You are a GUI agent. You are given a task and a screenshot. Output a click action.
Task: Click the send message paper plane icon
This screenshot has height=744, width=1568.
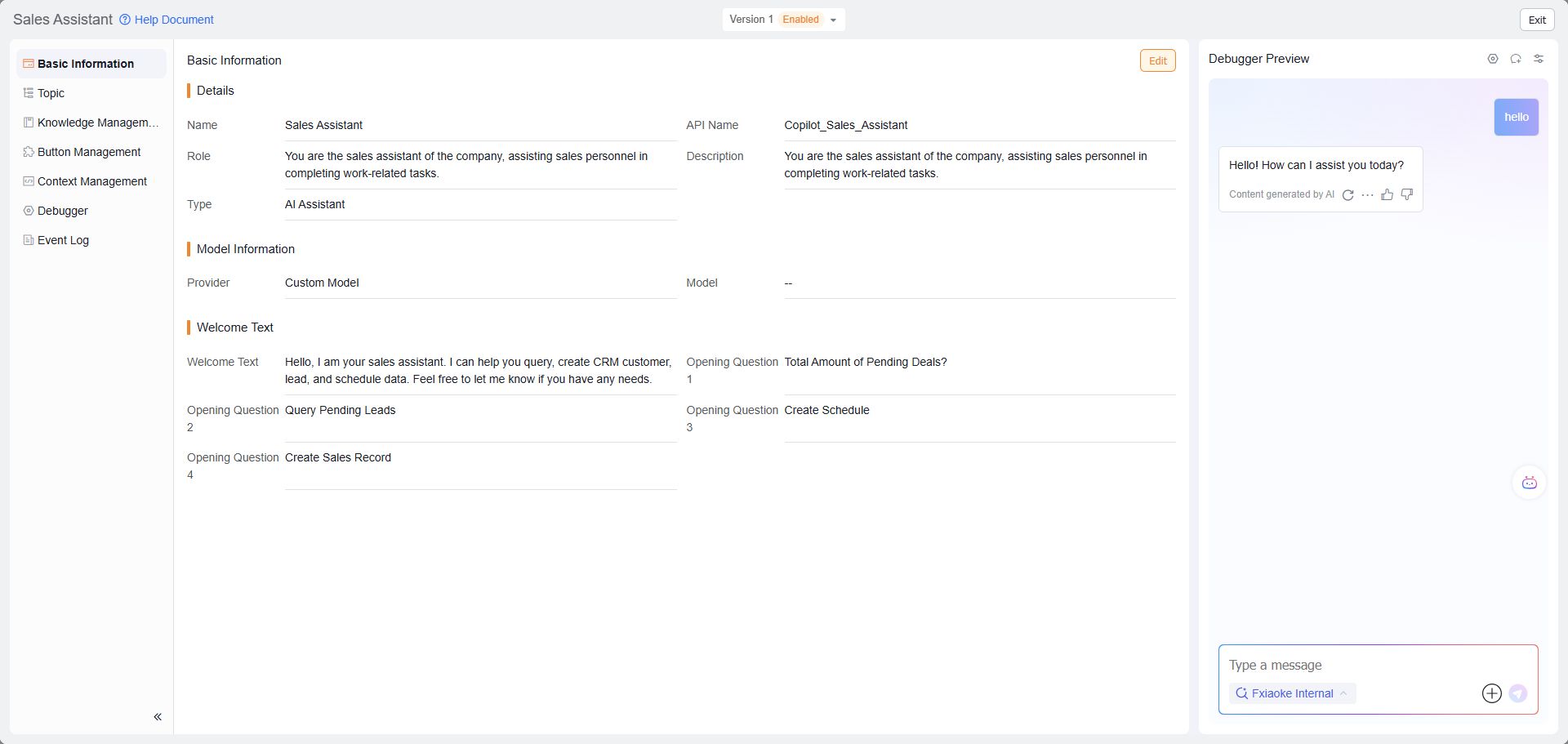(1517, 693)
